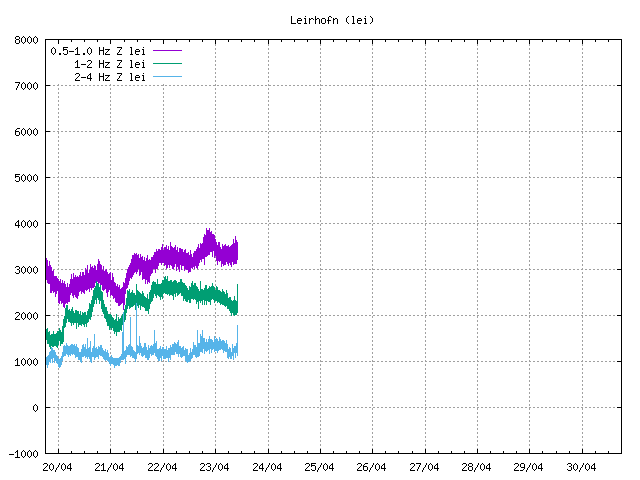Click y-axis label 8000
Viewport: 640px width, 480px height.
point(26,40)
